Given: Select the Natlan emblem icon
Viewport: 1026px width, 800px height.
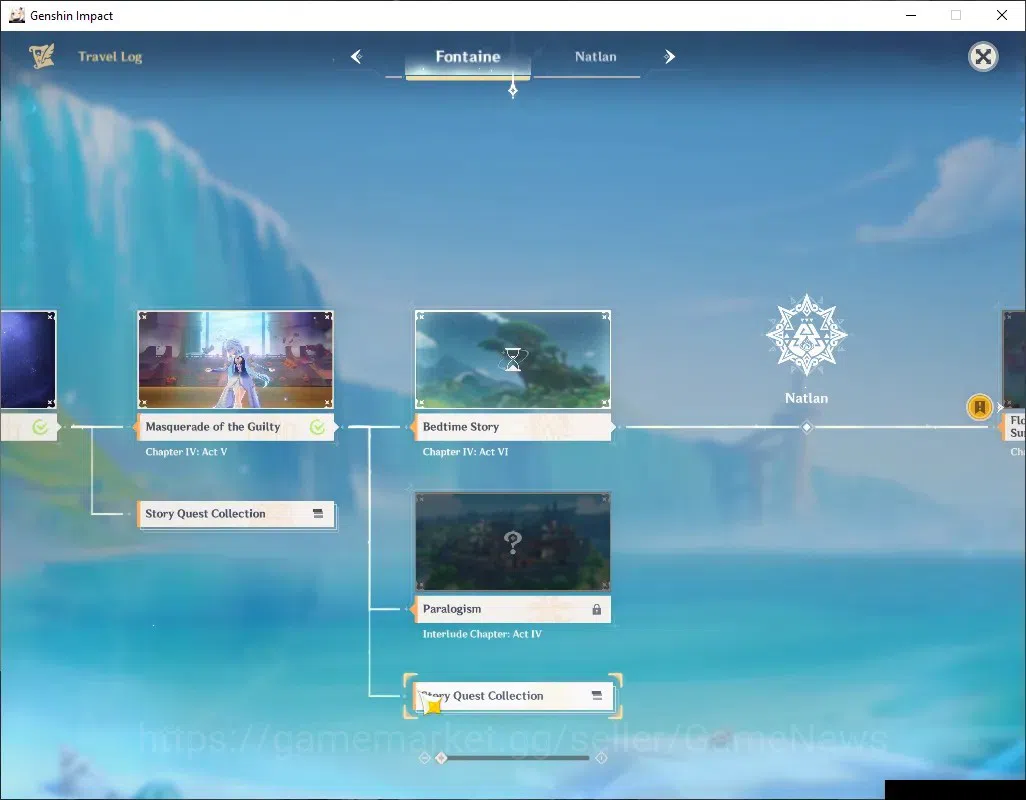Looking at the screenshot, I should pyautogui.click(x=806, y=335).
